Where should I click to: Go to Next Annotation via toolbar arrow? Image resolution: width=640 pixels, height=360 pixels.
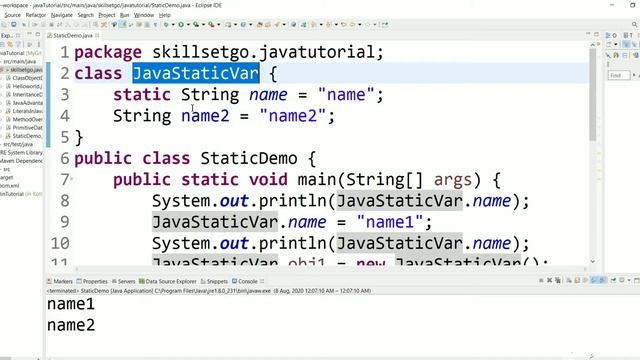[x=313, y=24]
